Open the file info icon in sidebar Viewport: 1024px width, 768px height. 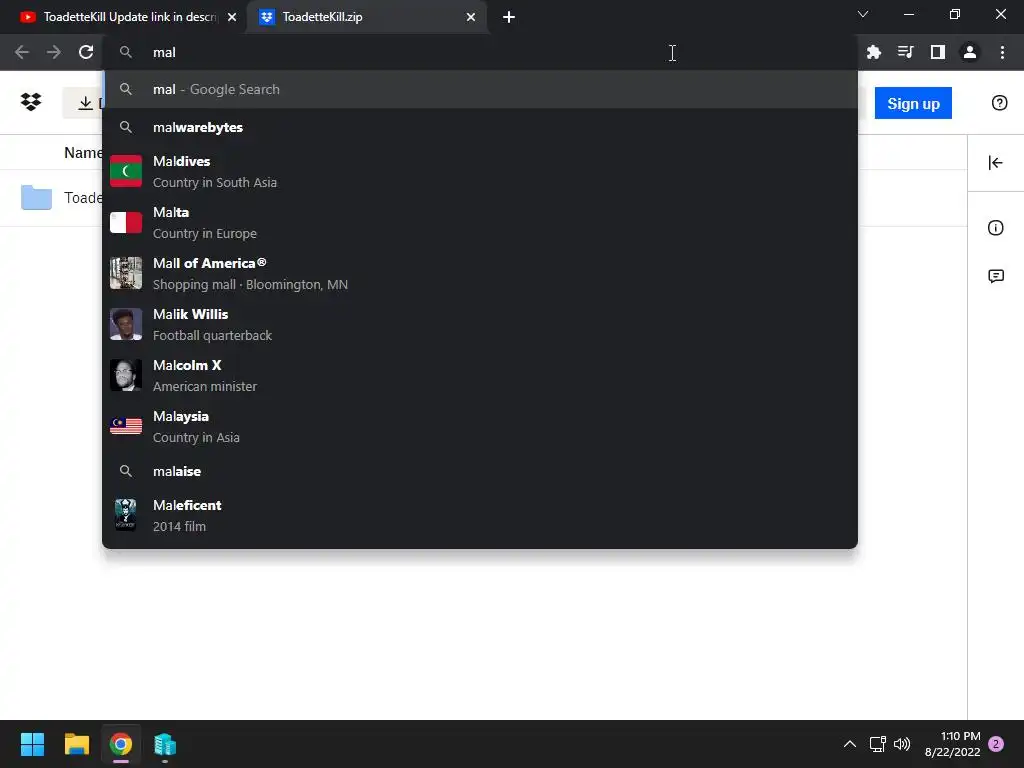pos(995,228)
